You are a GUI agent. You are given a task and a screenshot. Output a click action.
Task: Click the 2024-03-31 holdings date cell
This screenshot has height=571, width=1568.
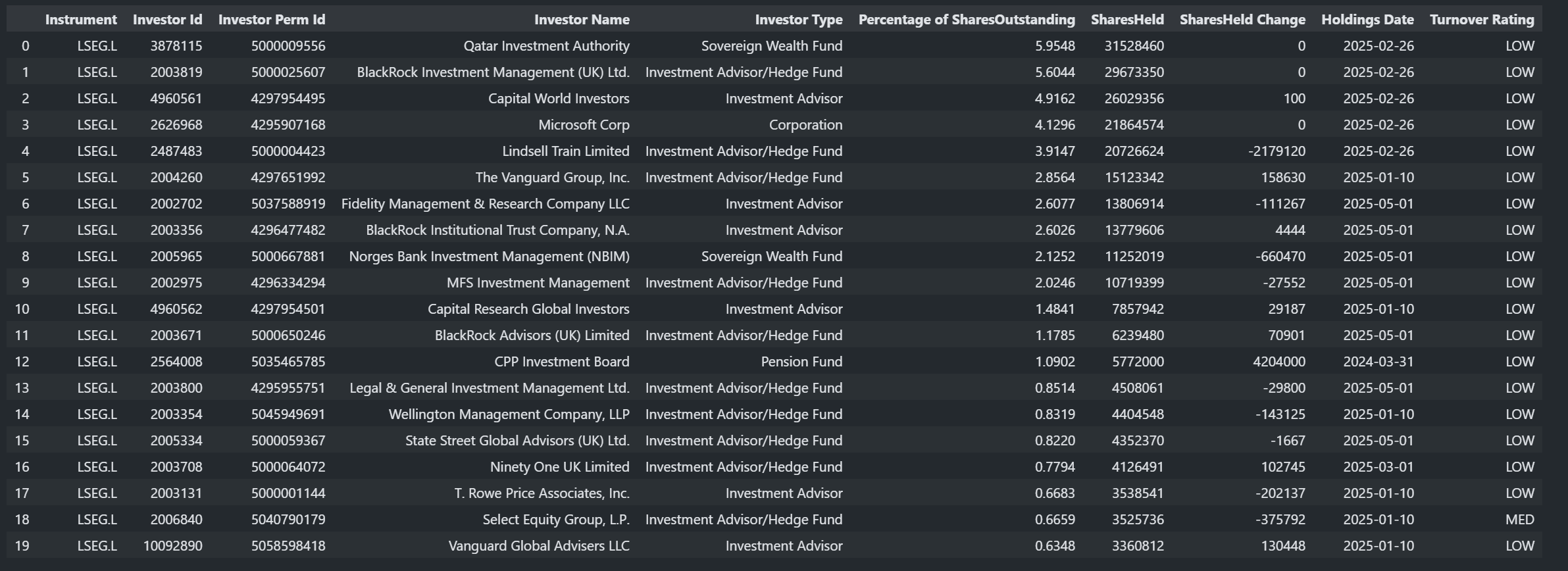coord(1378,362)
